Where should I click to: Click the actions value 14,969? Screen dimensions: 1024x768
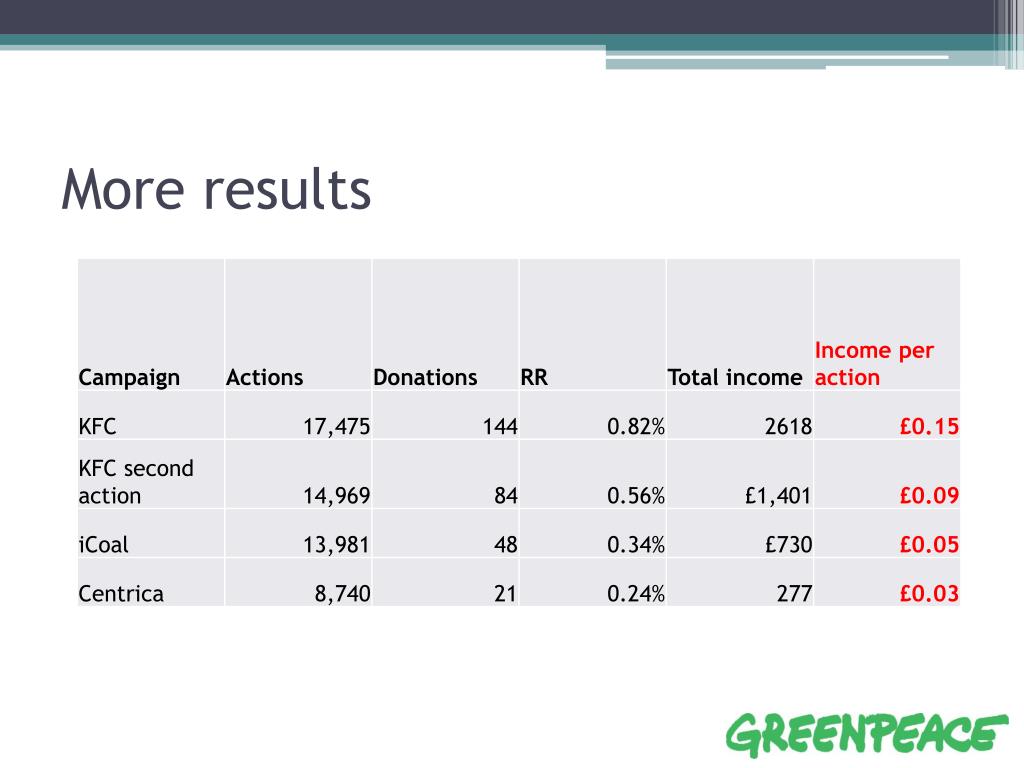tap(336, 496)
